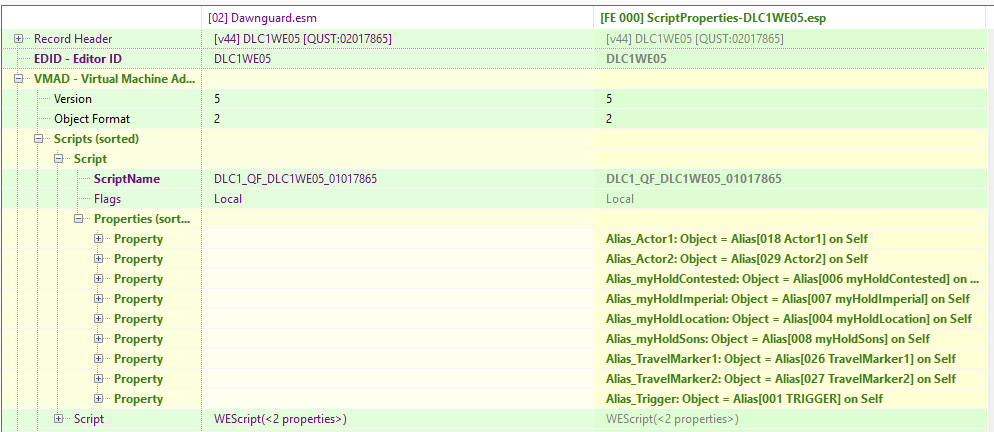
Task: Click Dawnguard.esm ScriptName DLC1_QF_DLC1WE05_01017865
Action: click(295, 179)
